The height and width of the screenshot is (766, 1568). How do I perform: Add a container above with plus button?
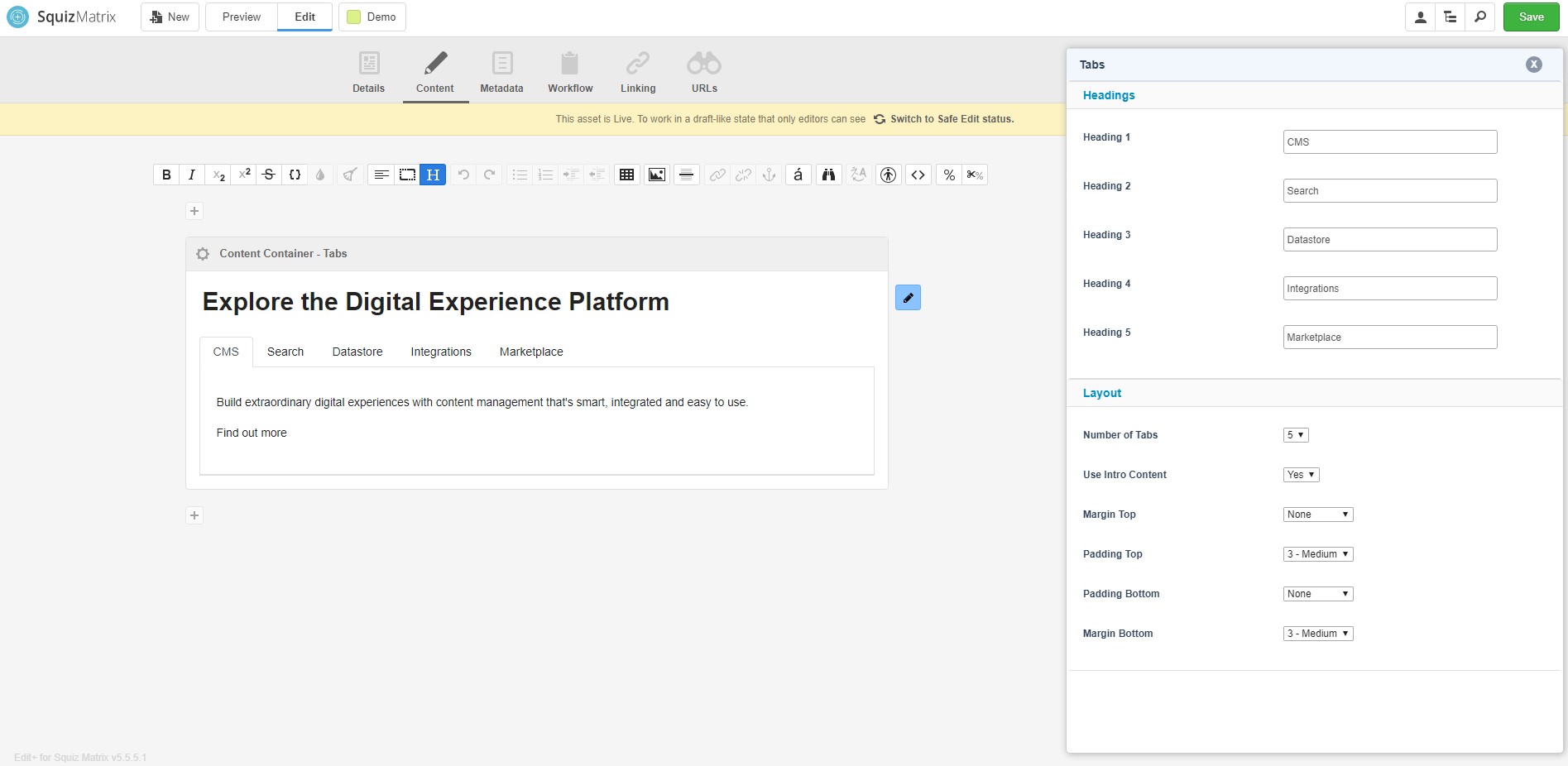point(194,211)
